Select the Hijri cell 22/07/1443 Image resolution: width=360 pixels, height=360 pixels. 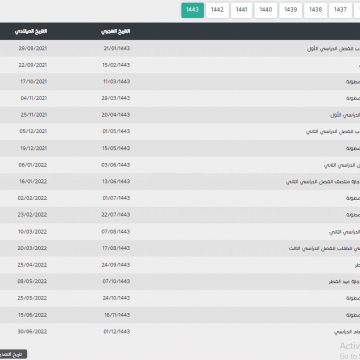point(116,215)
